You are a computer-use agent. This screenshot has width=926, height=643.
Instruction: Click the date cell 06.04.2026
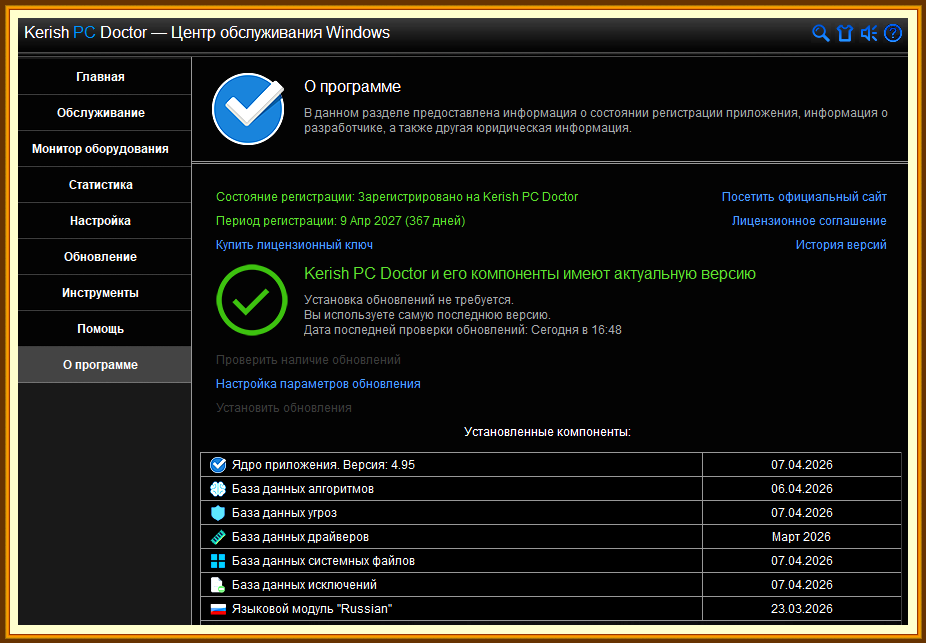click(801, 489)
